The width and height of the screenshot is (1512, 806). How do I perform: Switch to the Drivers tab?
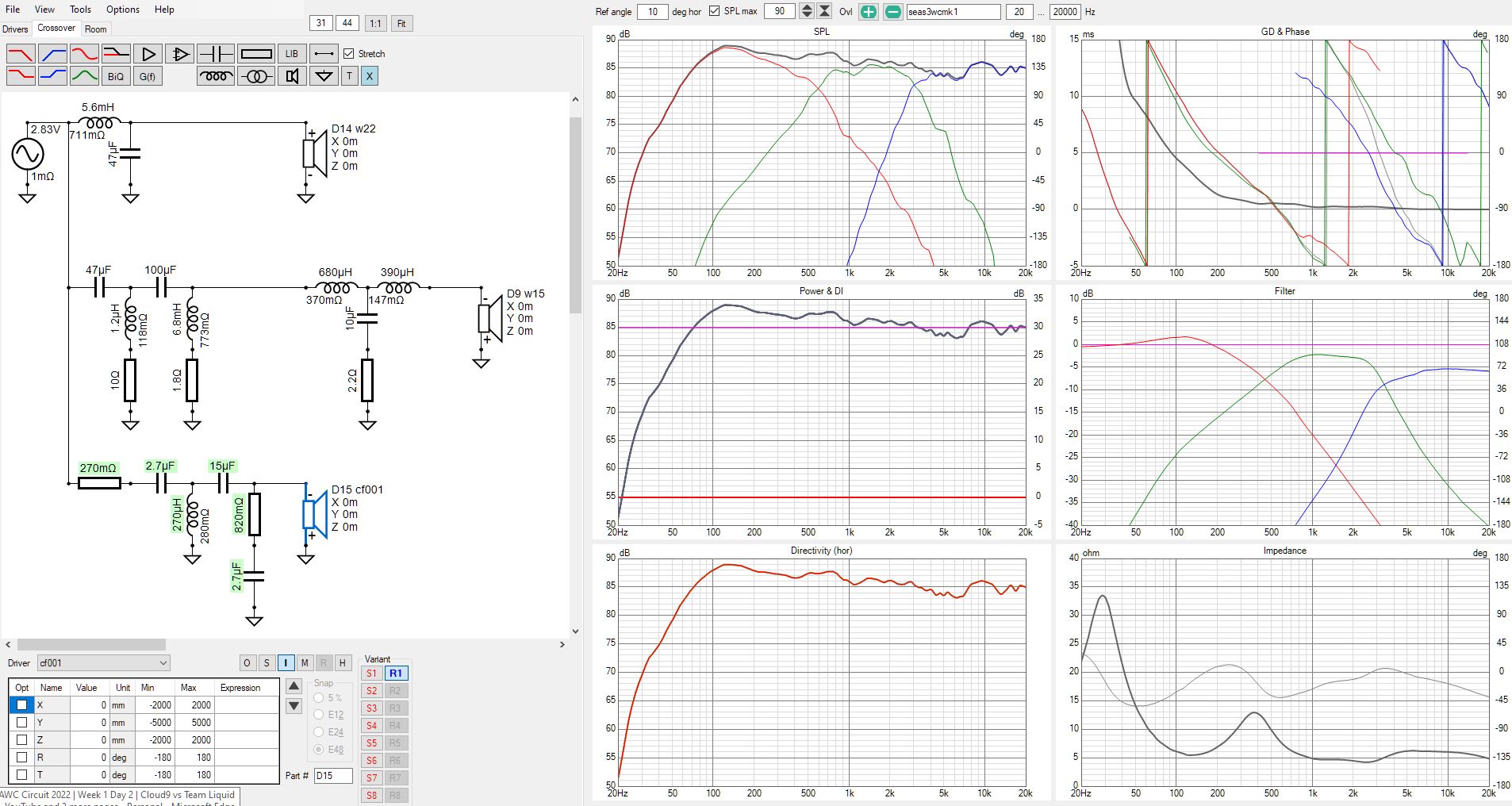(x=15, y=29)
